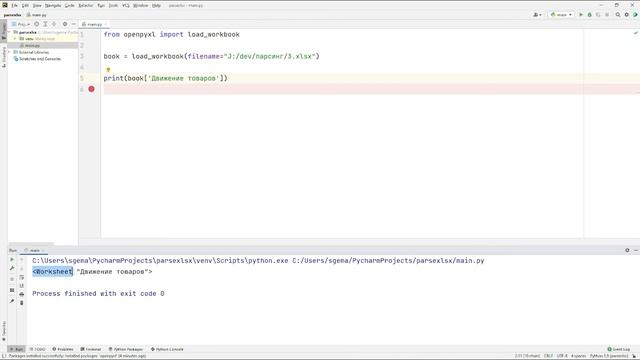
Task: Collapse the parsexlsx project root node
Action: [x=10, y=32]
